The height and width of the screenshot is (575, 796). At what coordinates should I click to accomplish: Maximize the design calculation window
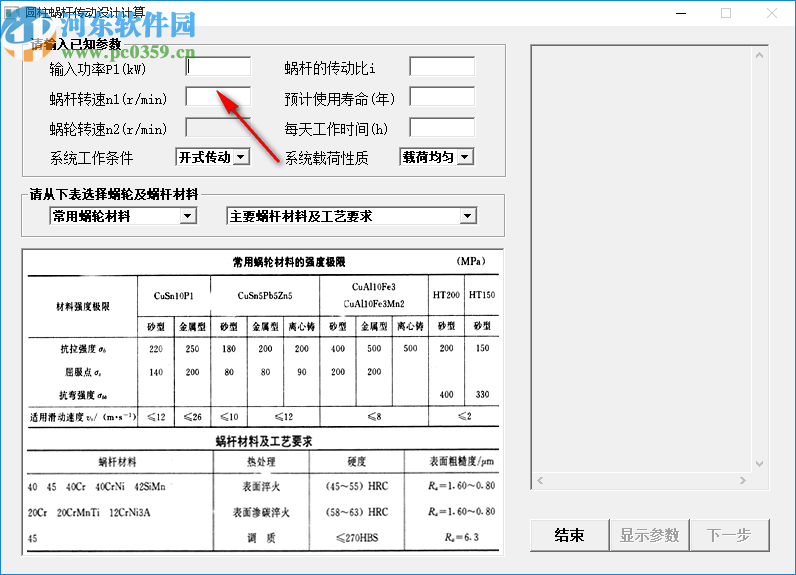pos(726,13)
